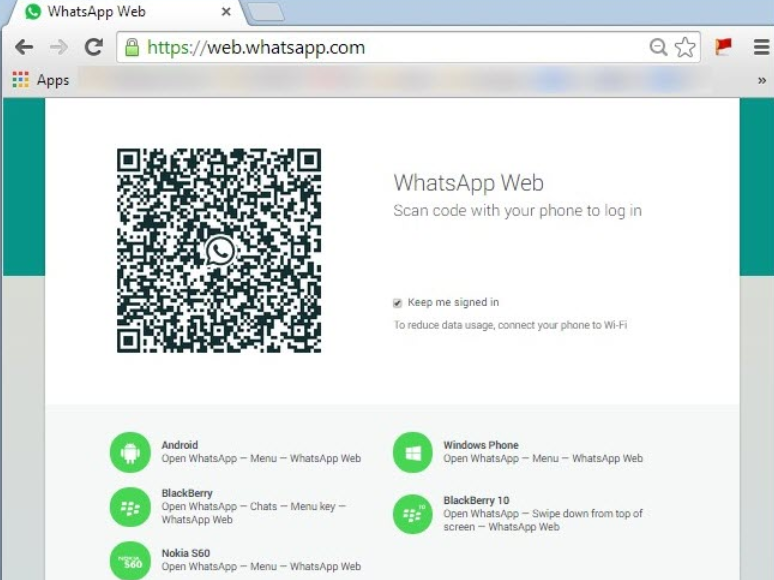Viewport: 774px width, 580px height.
Task: Click the "BlackBerry 10" platform heading
Action: pyautogui.click(x=476, y=500)
